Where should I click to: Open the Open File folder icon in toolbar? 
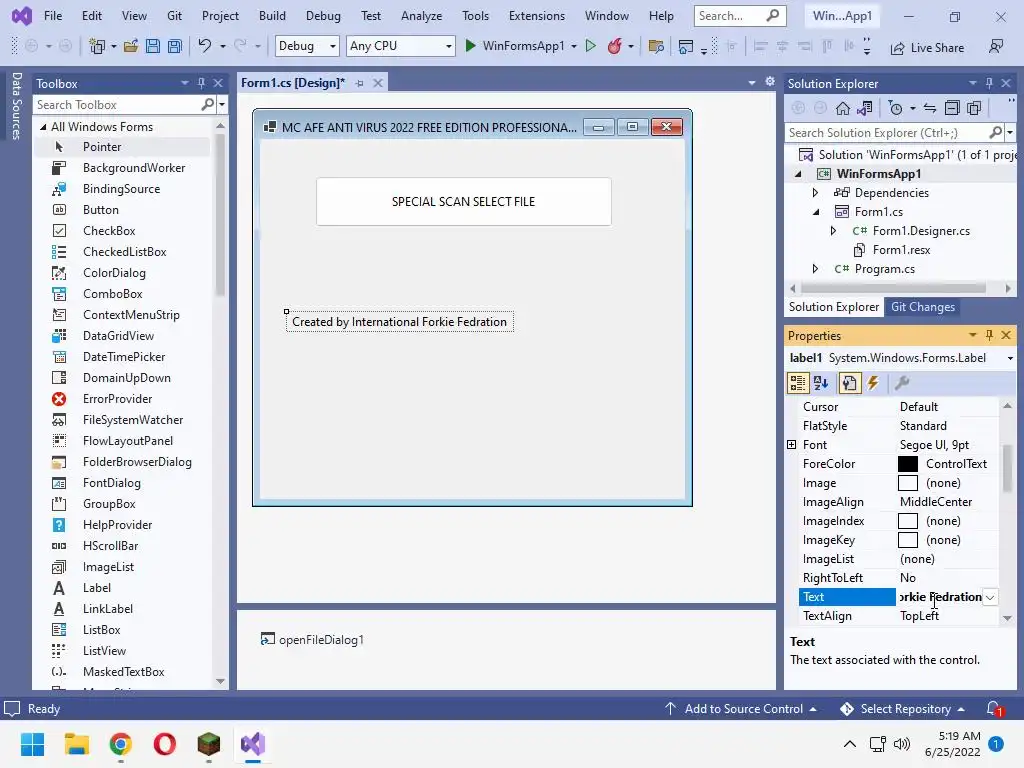131,46
